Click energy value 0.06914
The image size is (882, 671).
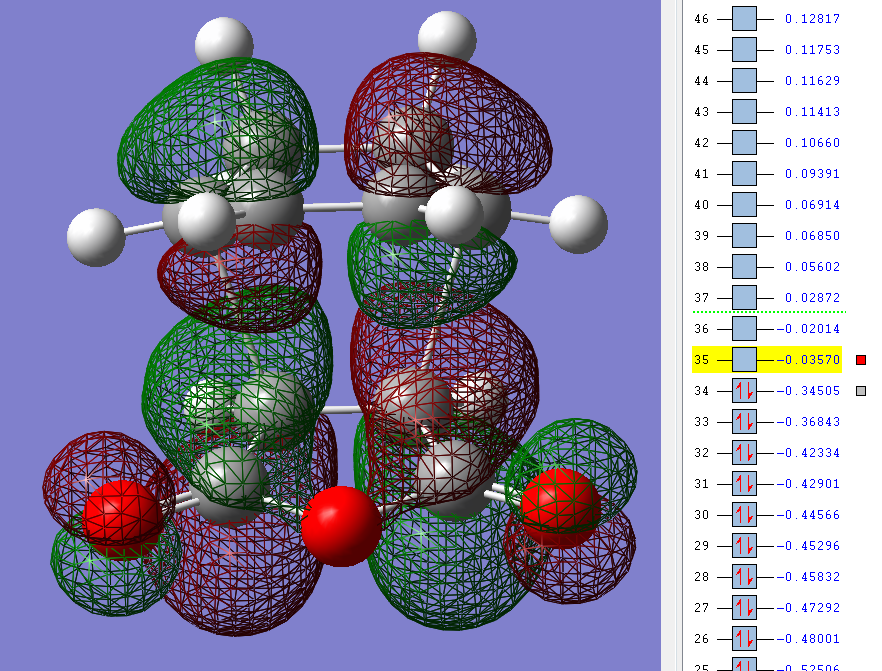(812, 205)
